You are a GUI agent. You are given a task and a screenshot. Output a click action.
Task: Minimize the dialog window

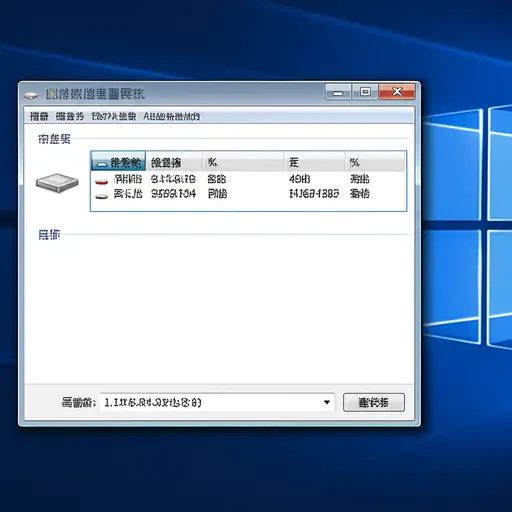[338, 92]
